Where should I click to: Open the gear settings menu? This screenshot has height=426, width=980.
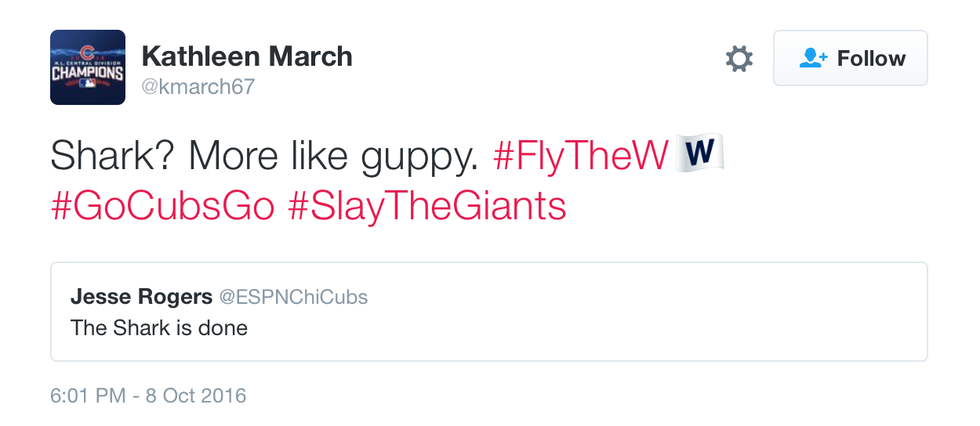(x=739, y=59)
